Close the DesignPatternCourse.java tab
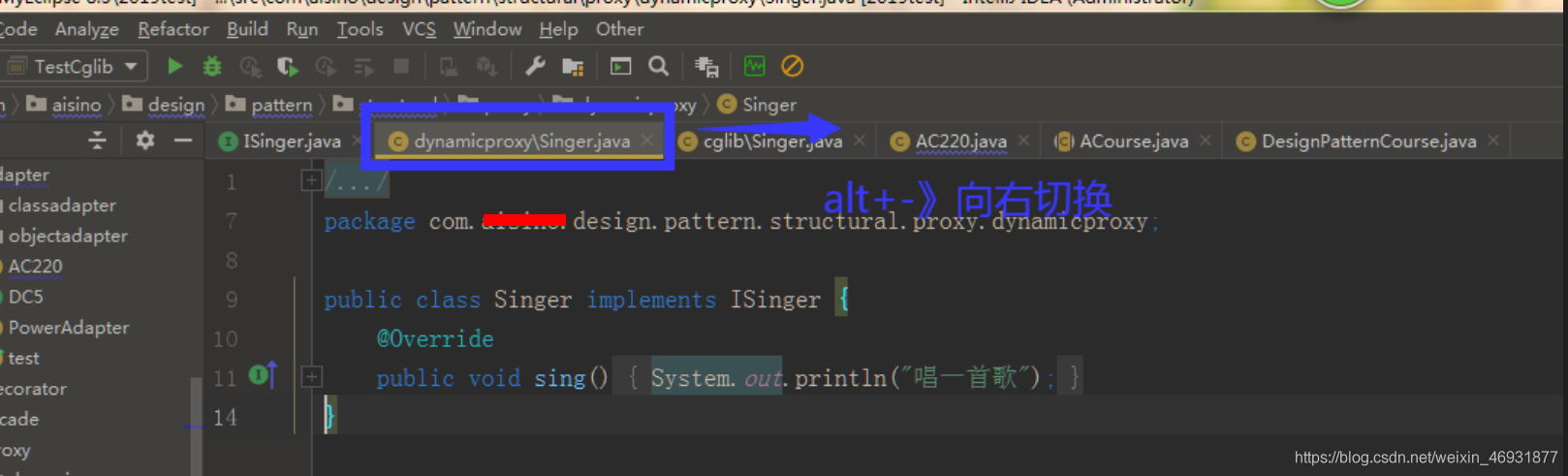1568x476 pixels. tap(1493, 141)
